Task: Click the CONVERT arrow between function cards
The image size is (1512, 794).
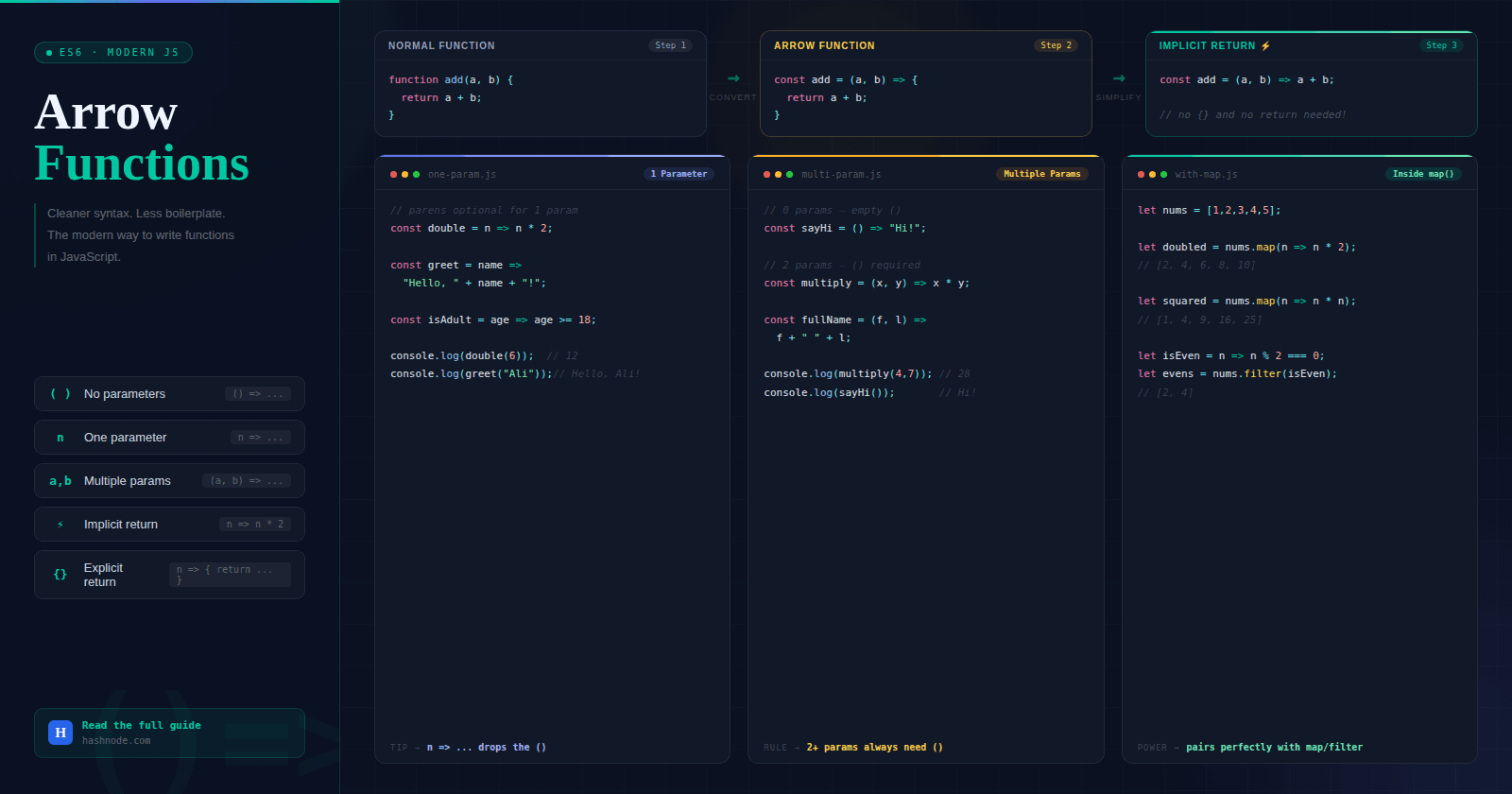Action: (733, 79)
